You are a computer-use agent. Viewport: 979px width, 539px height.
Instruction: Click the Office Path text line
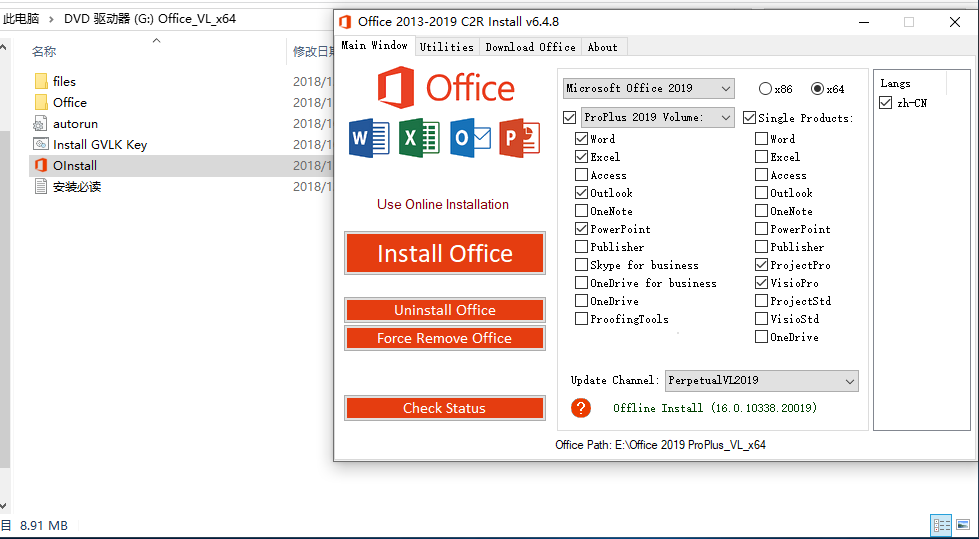[x=661, y=445]
